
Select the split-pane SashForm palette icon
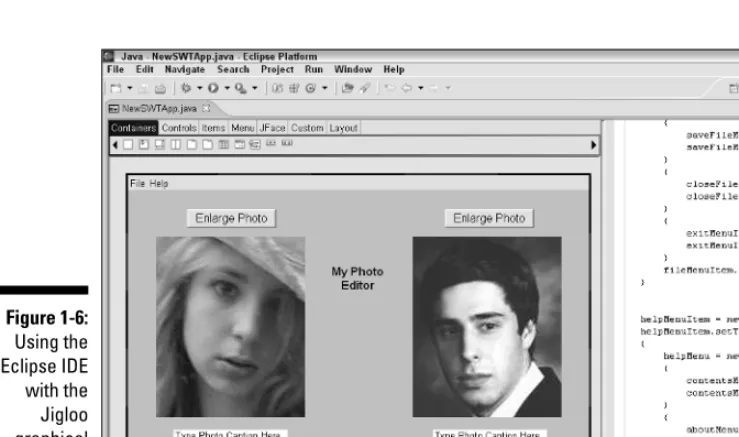coord(176,145)
